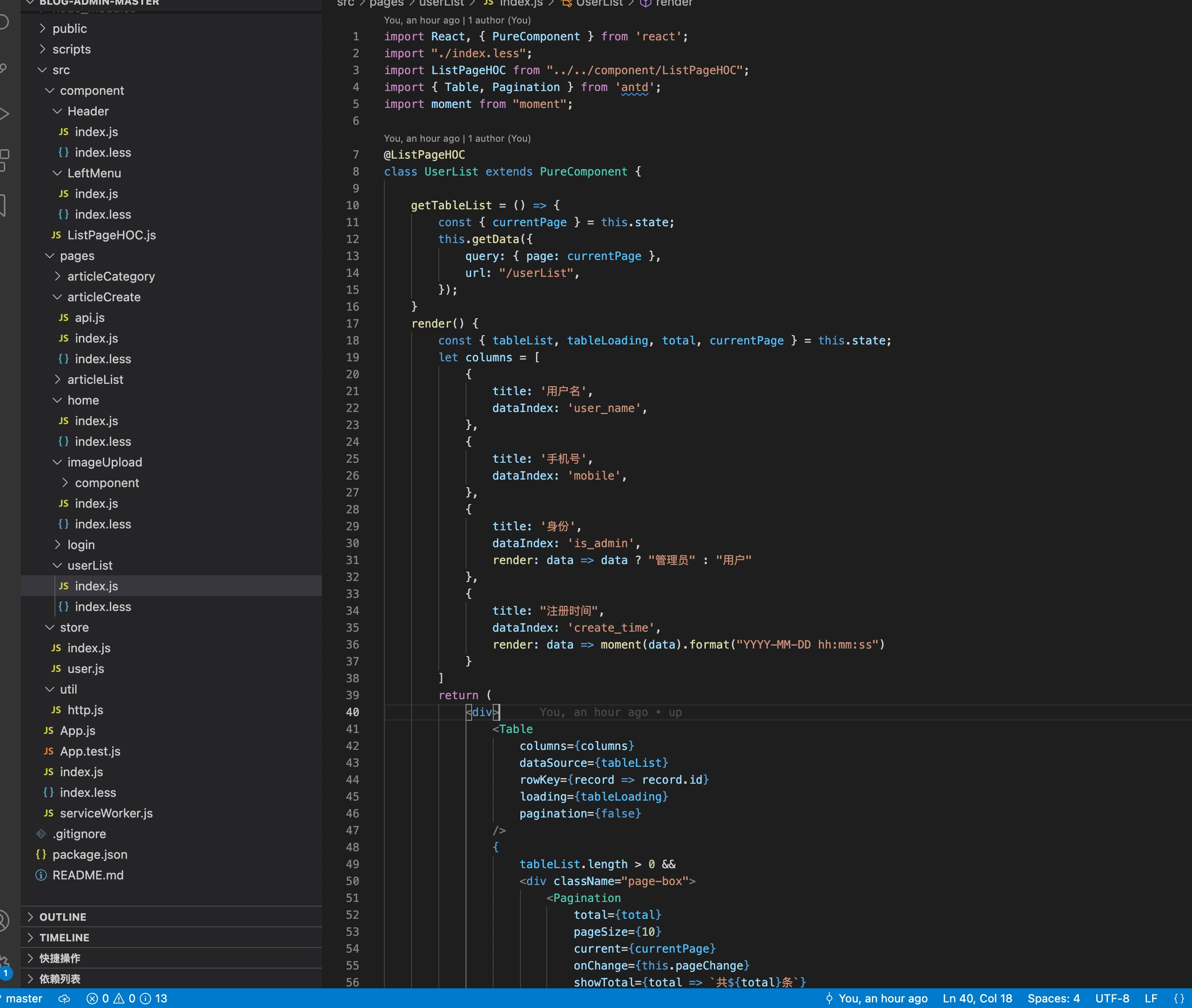Viewport: 1192px width, 1008px height.
Task: Click the 'Ln 40, Col 18' cursor position
Action: pyautogui.click(x=977, y=998)
